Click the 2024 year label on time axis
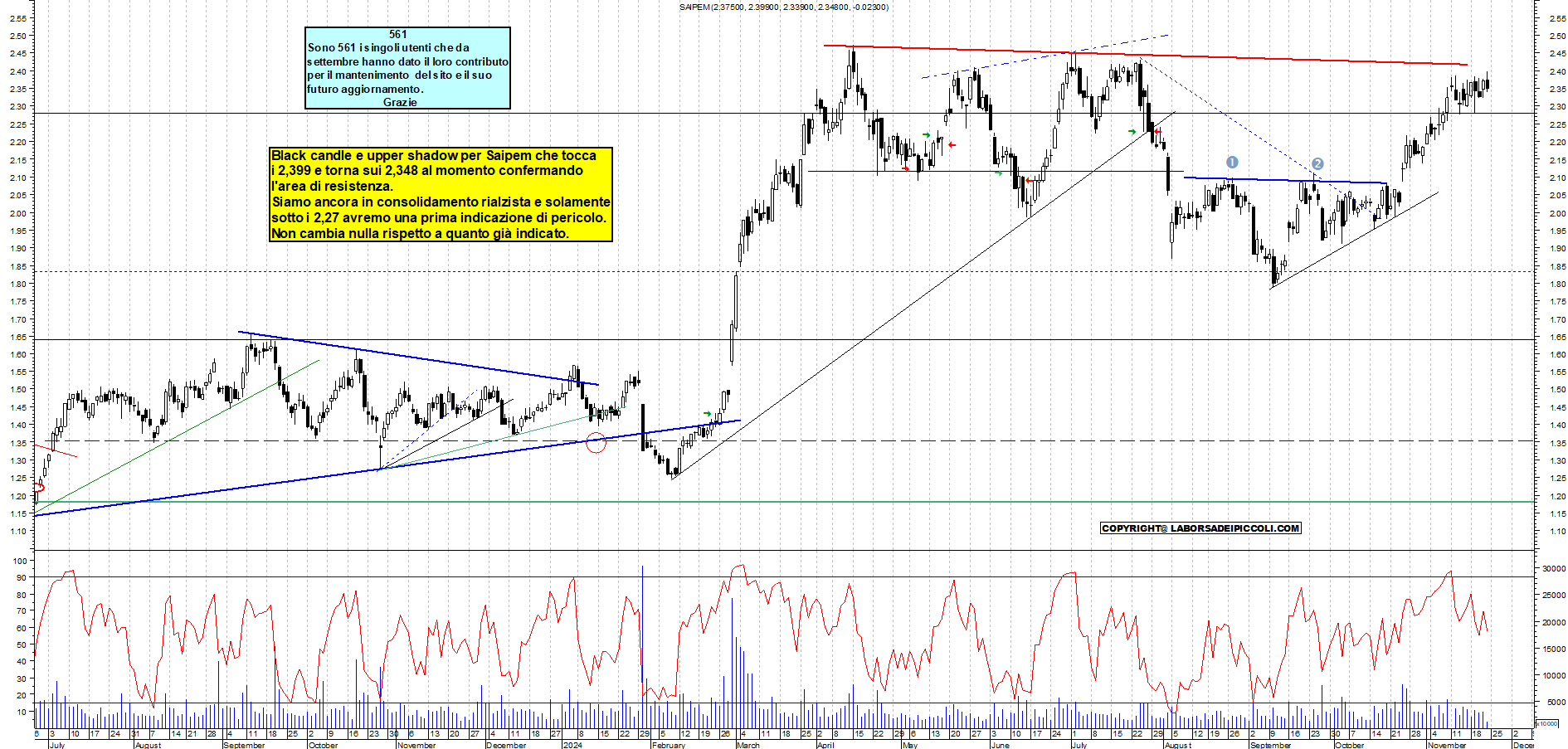Screen dimensions: 1568x749 click(x=572, y=745)
